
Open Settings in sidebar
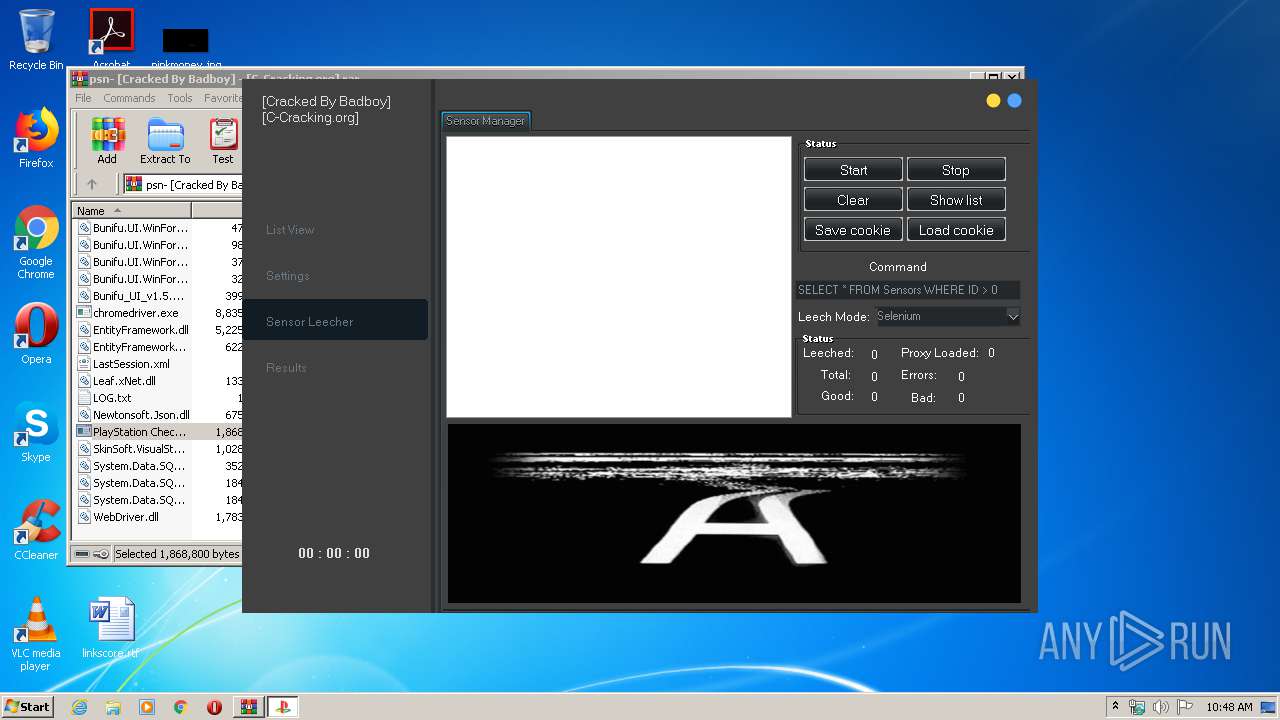click(288, 276)
